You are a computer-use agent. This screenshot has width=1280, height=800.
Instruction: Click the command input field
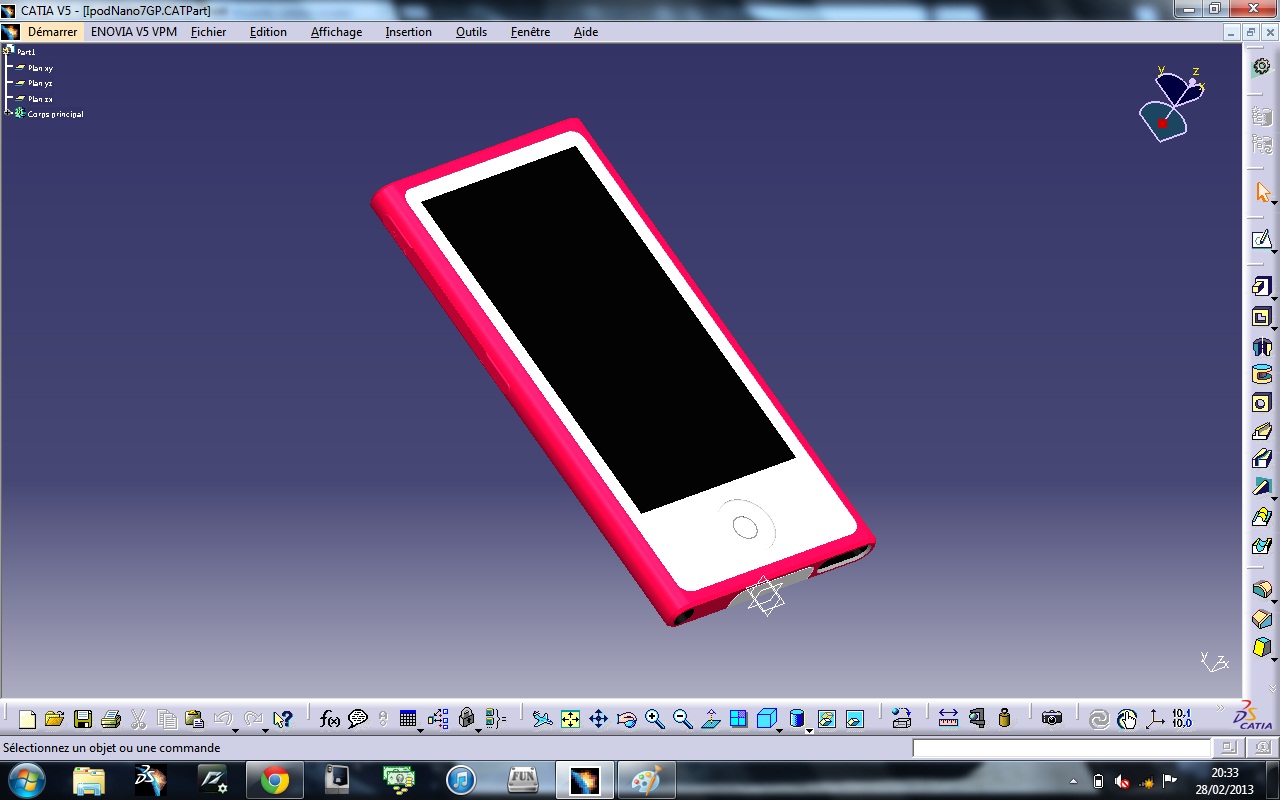pyautogui.click(x=1061, y=747)
